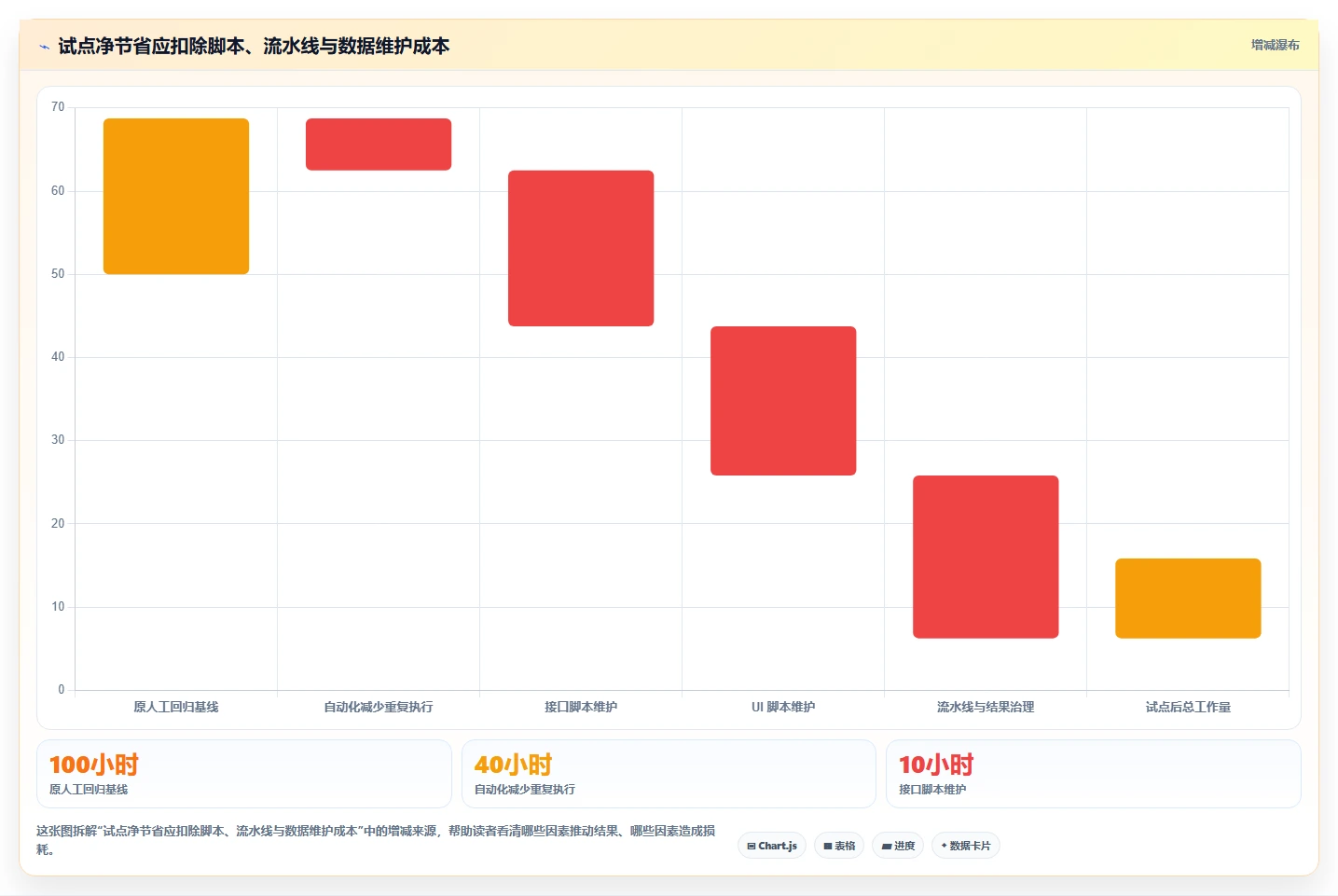The image size is (1338, 896).
Task: Click the y-axis value 40
Action: tap(58, 357)
